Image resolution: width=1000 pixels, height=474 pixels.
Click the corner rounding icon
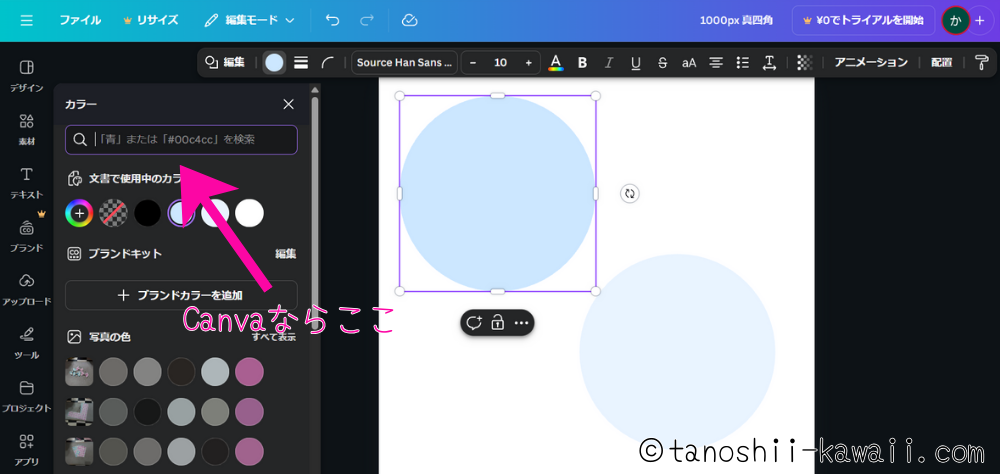(328, 62)
